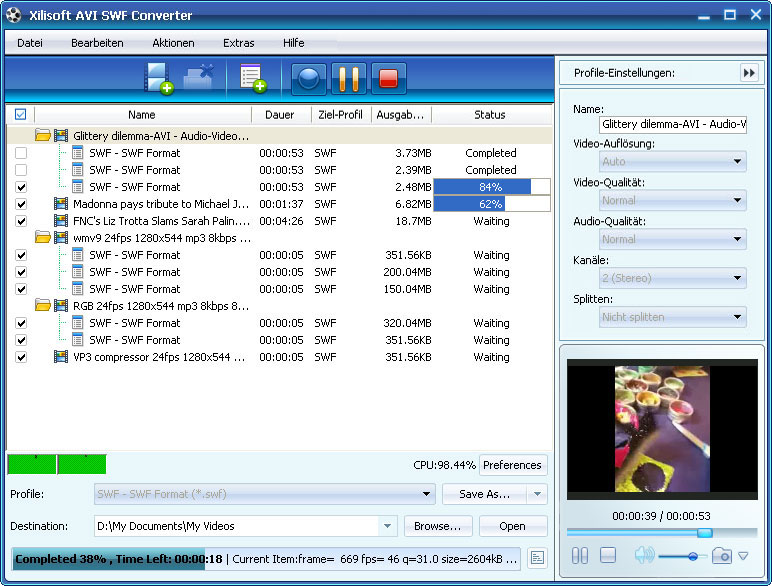Click the Open destination button
The width and height of the screenshot is (772, 586).
513,526
